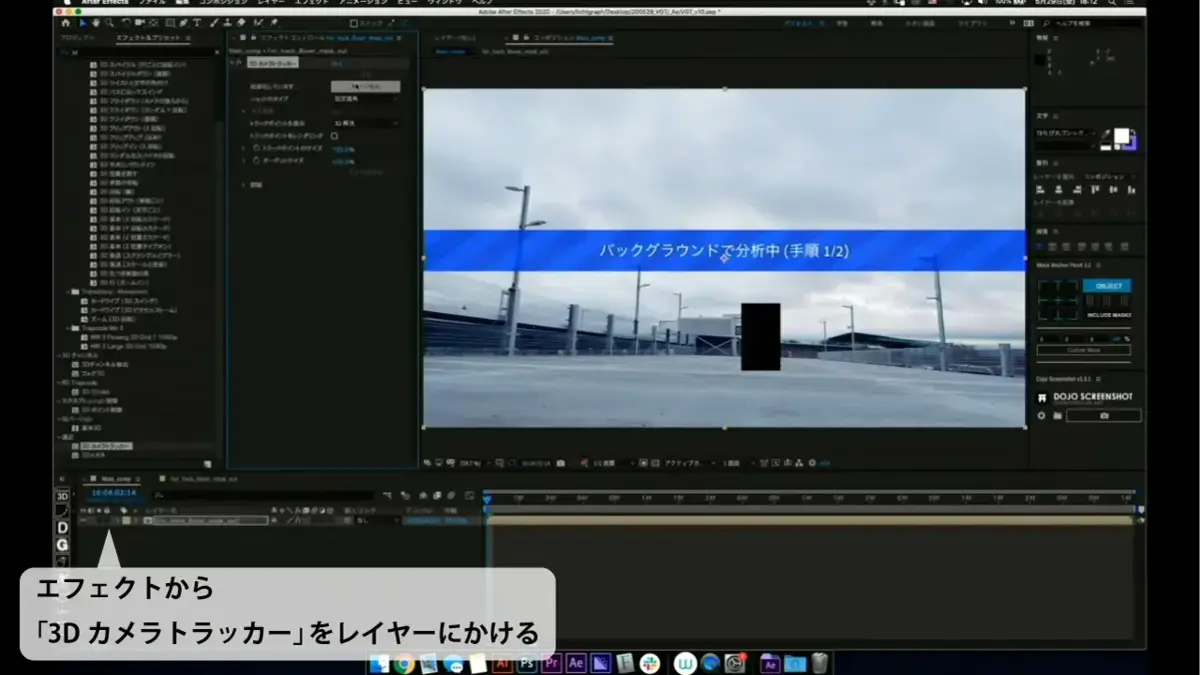Click the 3D plugin button left of the timeline
The height and width of the screenshot is (675, 1200).
[62, 496]
